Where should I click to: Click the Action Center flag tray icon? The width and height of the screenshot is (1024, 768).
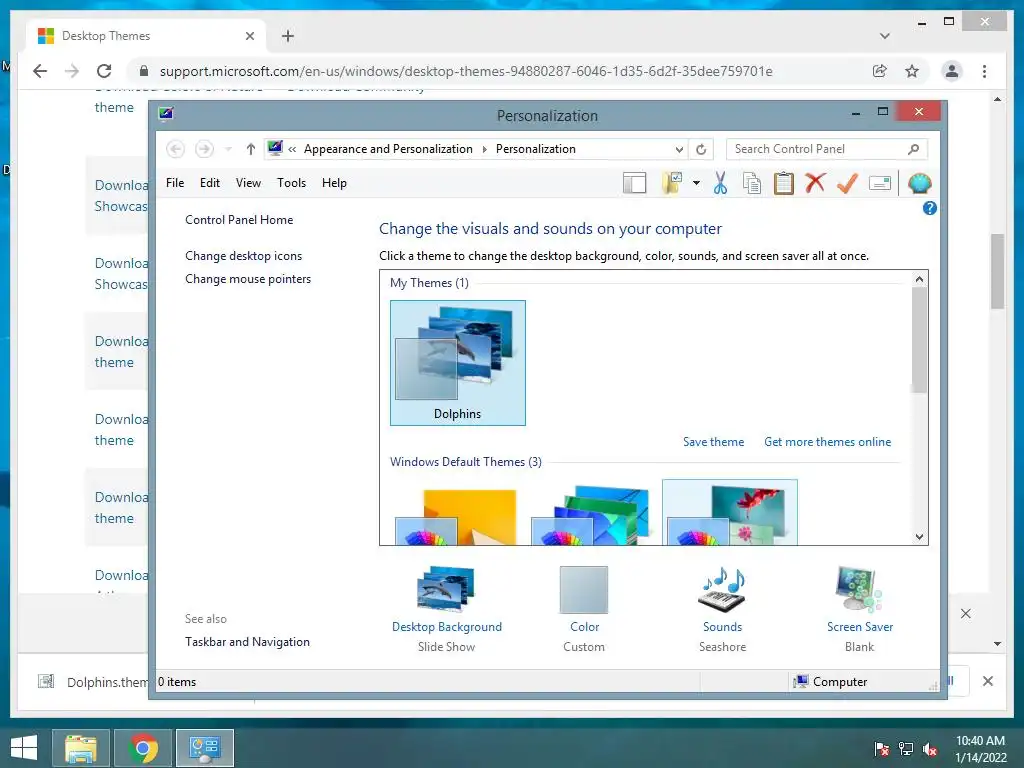pyautogui.click(x=882, y=749)
